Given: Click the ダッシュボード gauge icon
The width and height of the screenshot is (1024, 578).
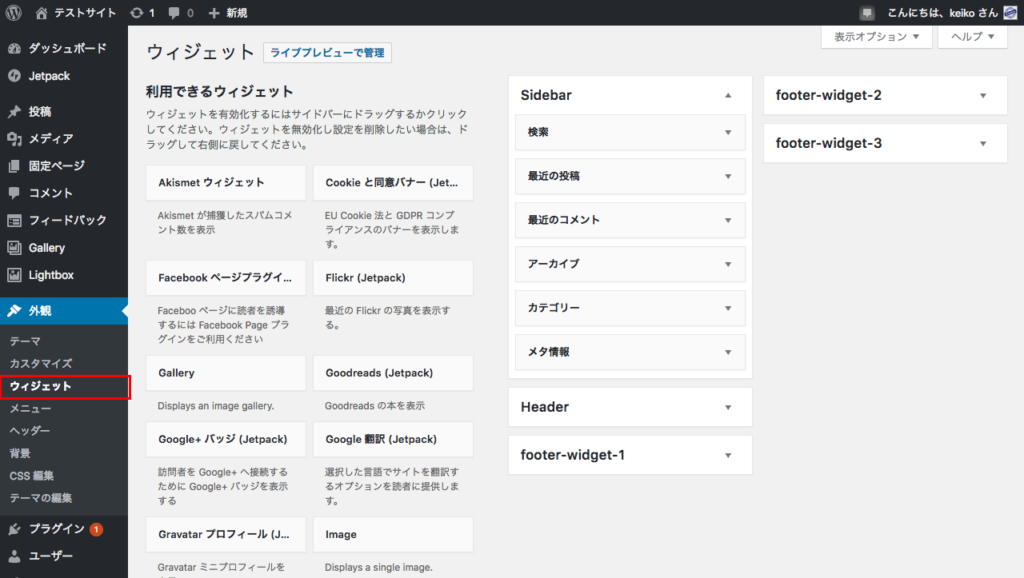Looking at the screenshot, I should [14, 48].
